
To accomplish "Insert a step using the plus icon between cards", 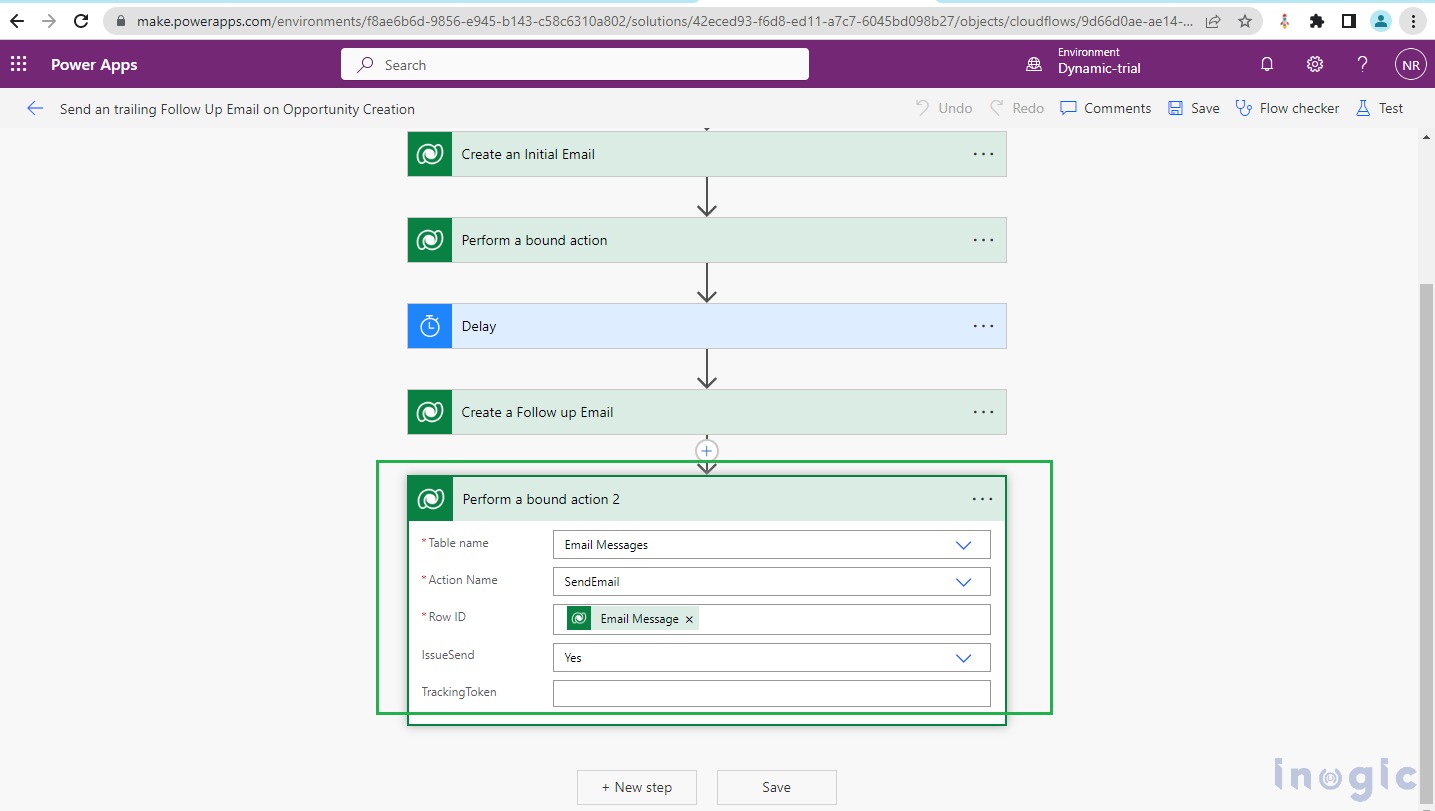I will [707, 450].
